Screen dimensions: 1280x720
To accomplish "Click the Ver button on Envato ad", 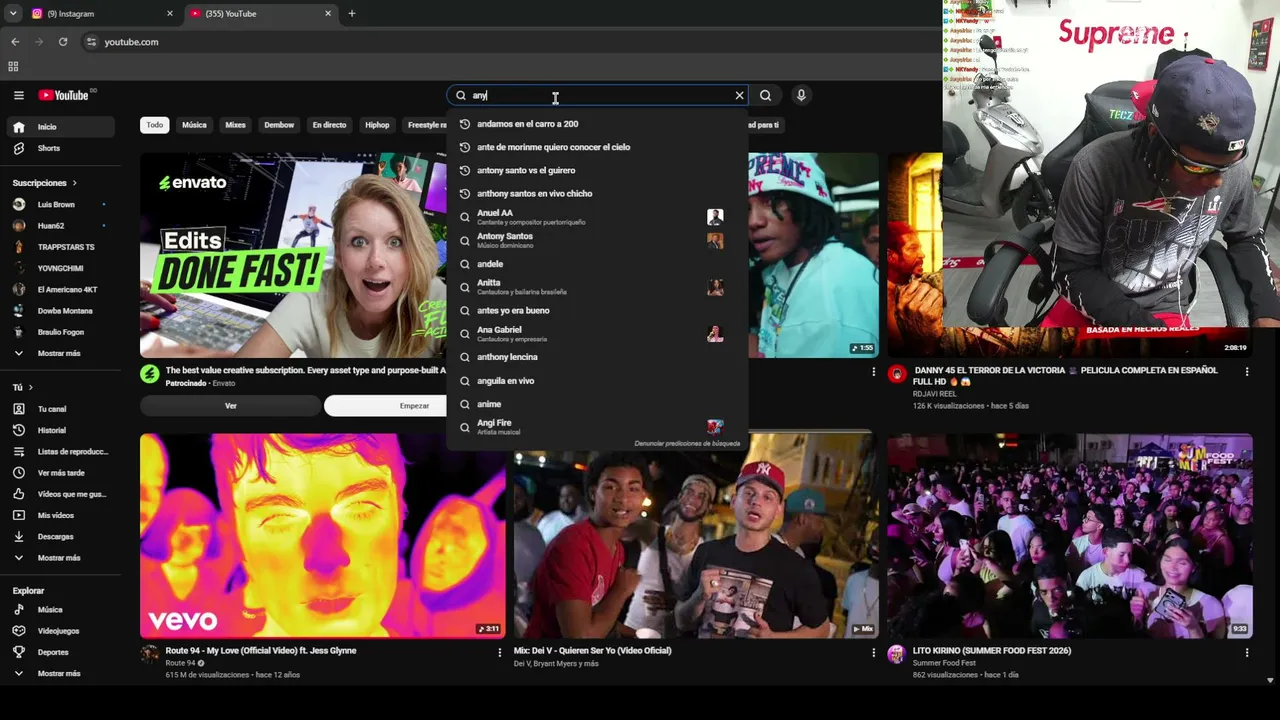I will click(231, 405).
